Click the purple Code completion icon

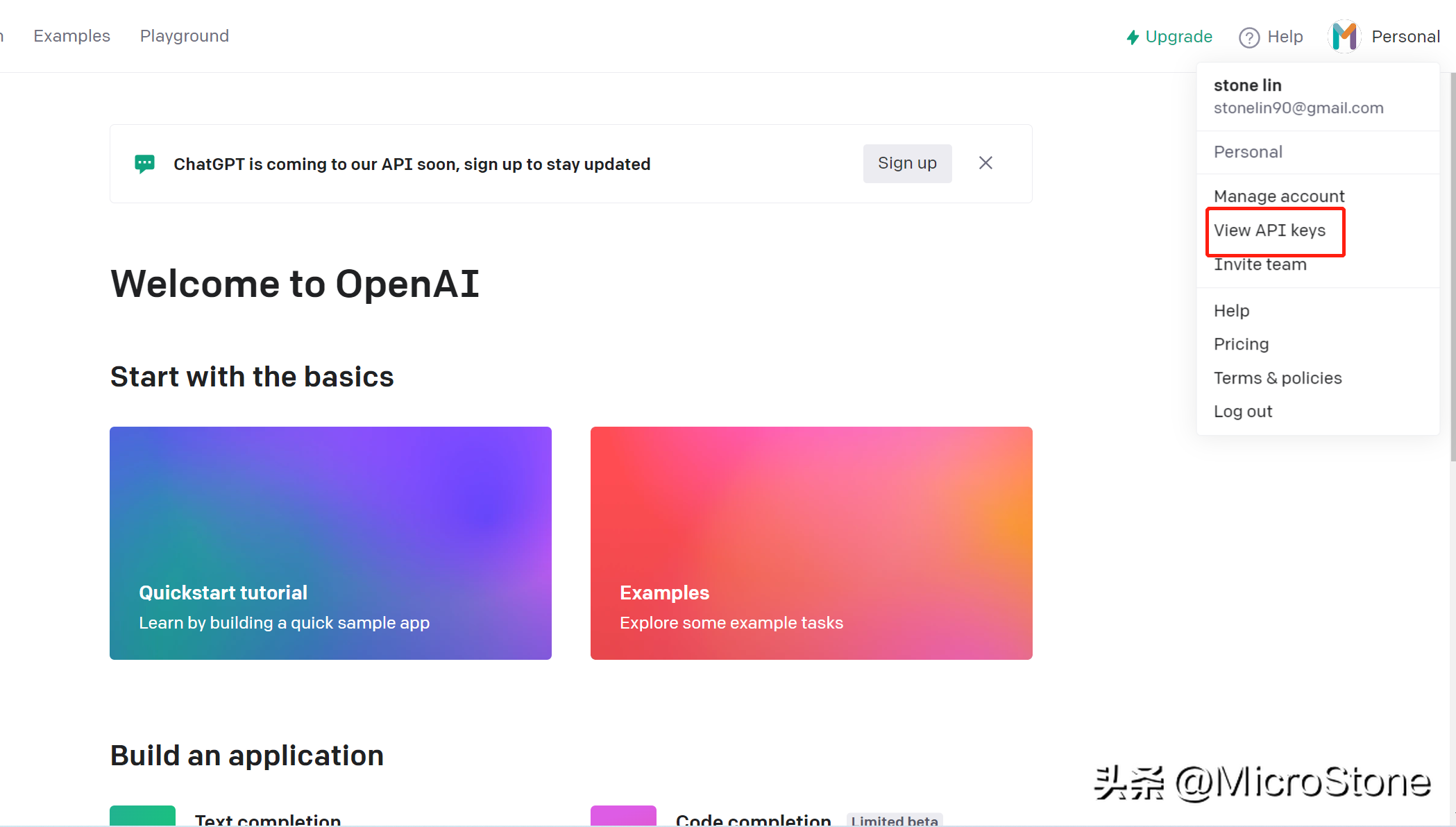623,815
